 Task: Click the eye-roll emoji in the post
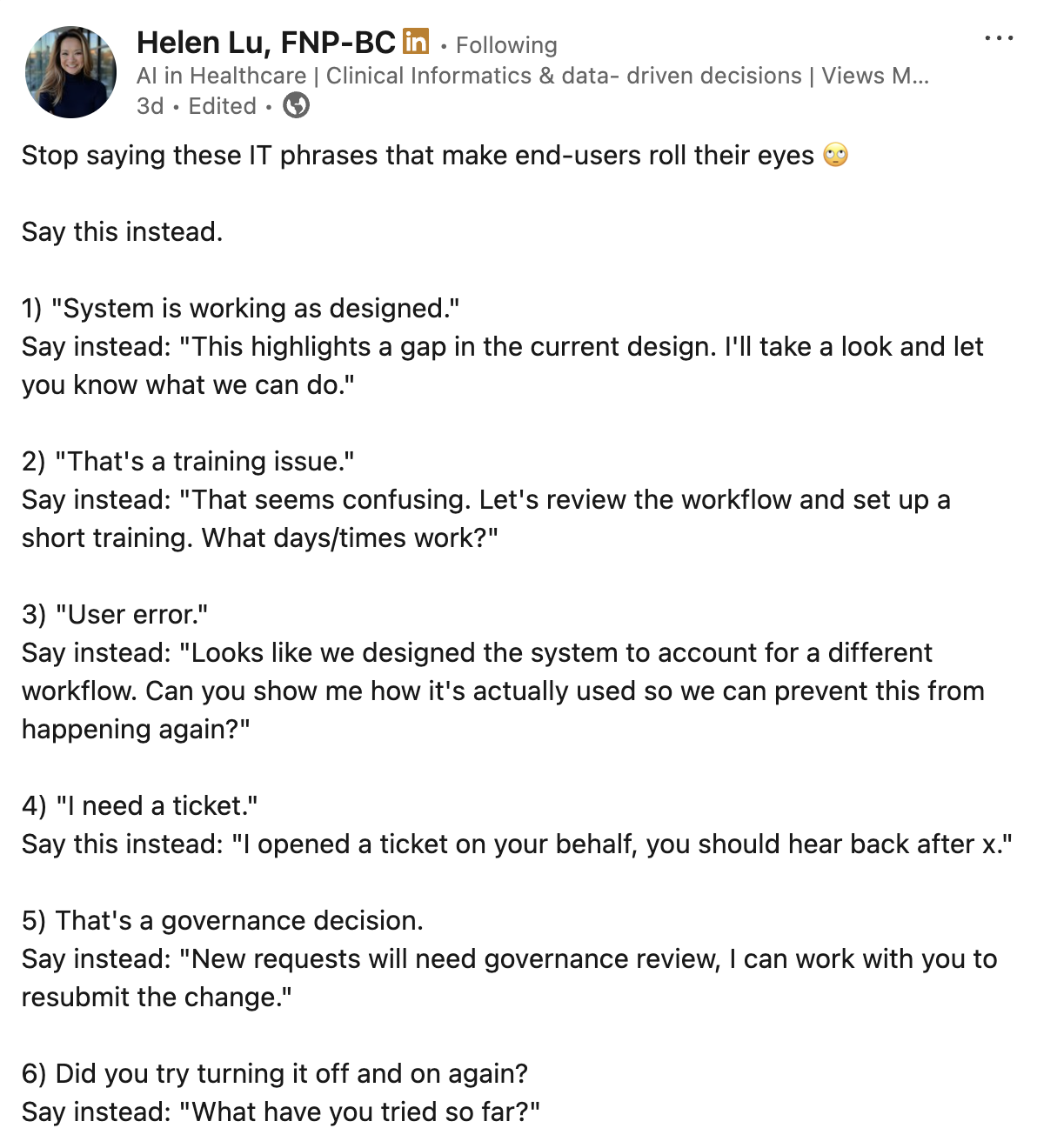(x=835, y=156)
